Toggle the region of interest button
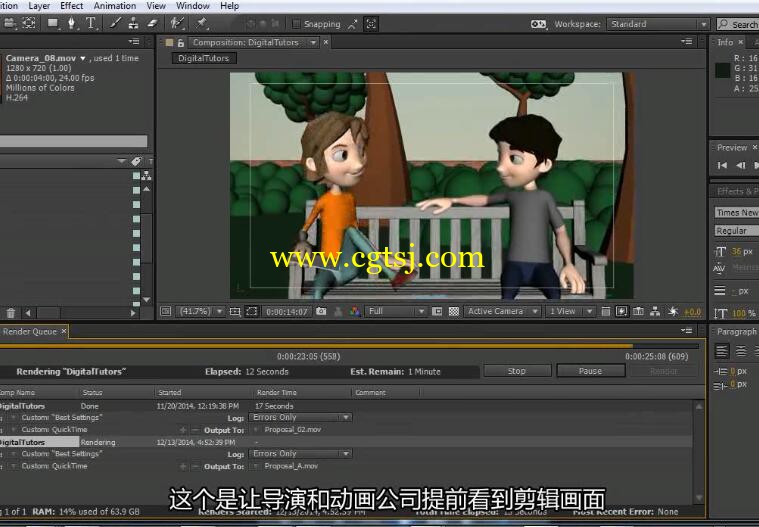 437,311
